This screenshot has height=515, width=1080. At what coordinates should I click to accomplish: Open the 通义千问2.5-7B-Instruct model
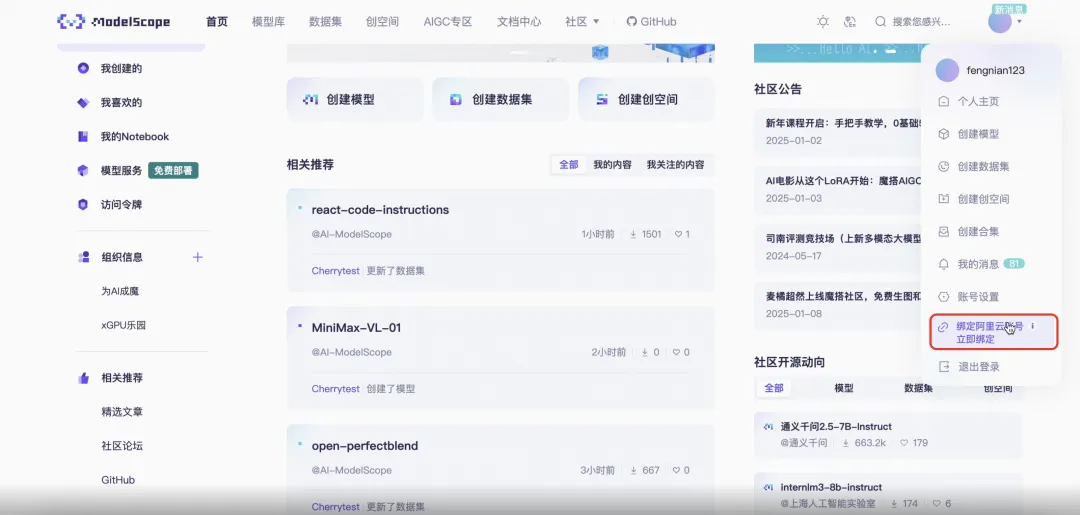[x=835, y=426]
